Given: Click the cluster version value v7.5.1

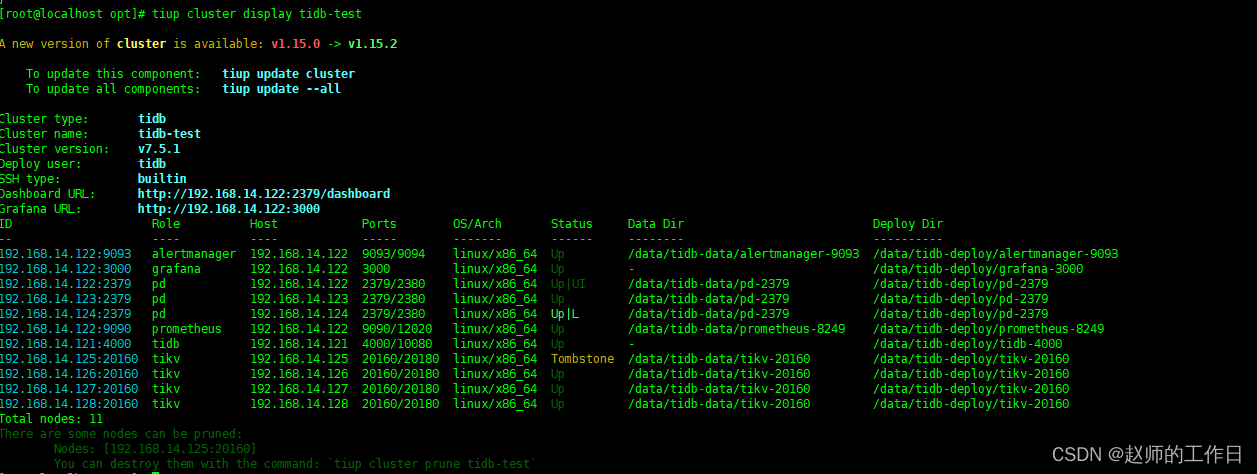Looking at the screenshot, I should click(159, 149).
